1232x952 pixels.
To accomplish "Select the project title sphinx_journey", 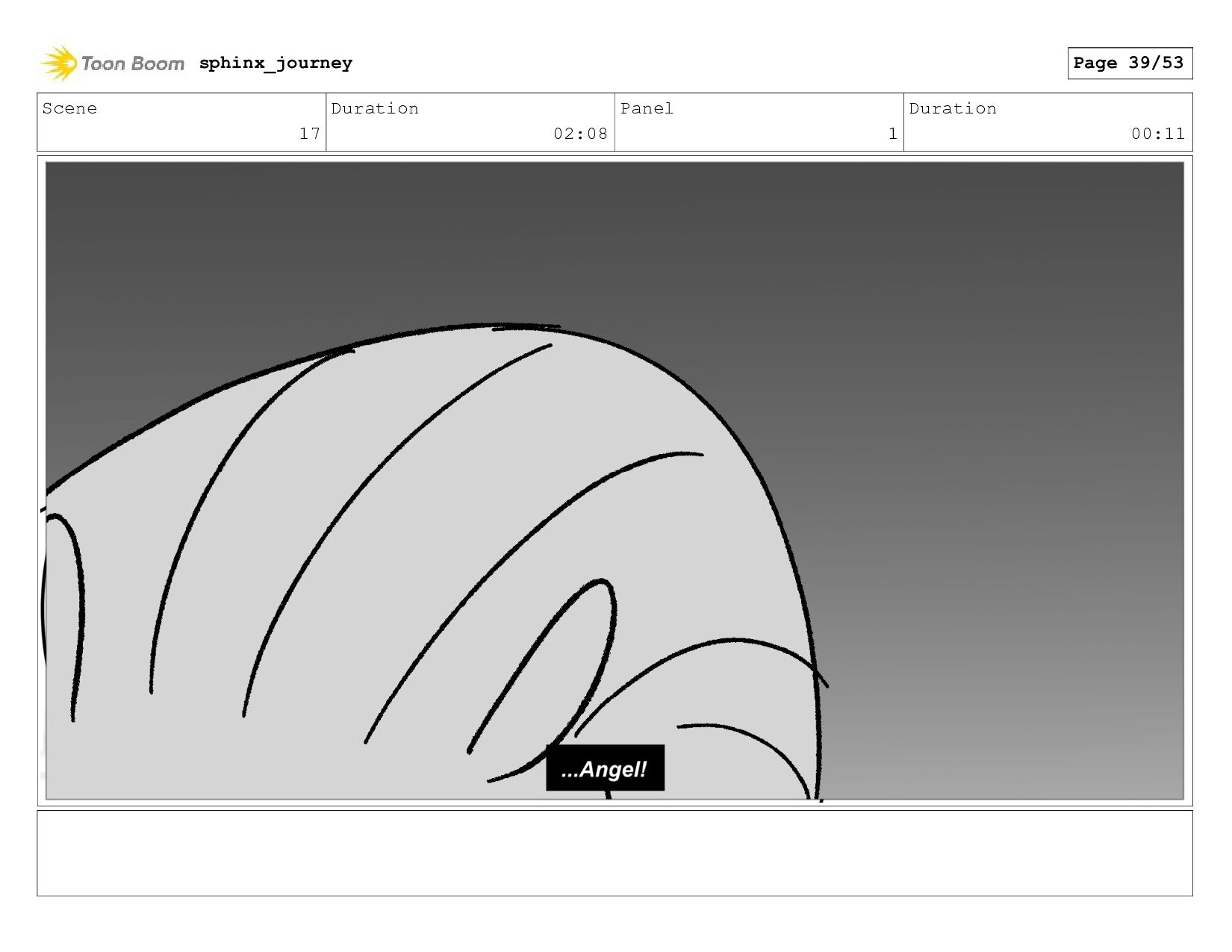I will [276, 63].
